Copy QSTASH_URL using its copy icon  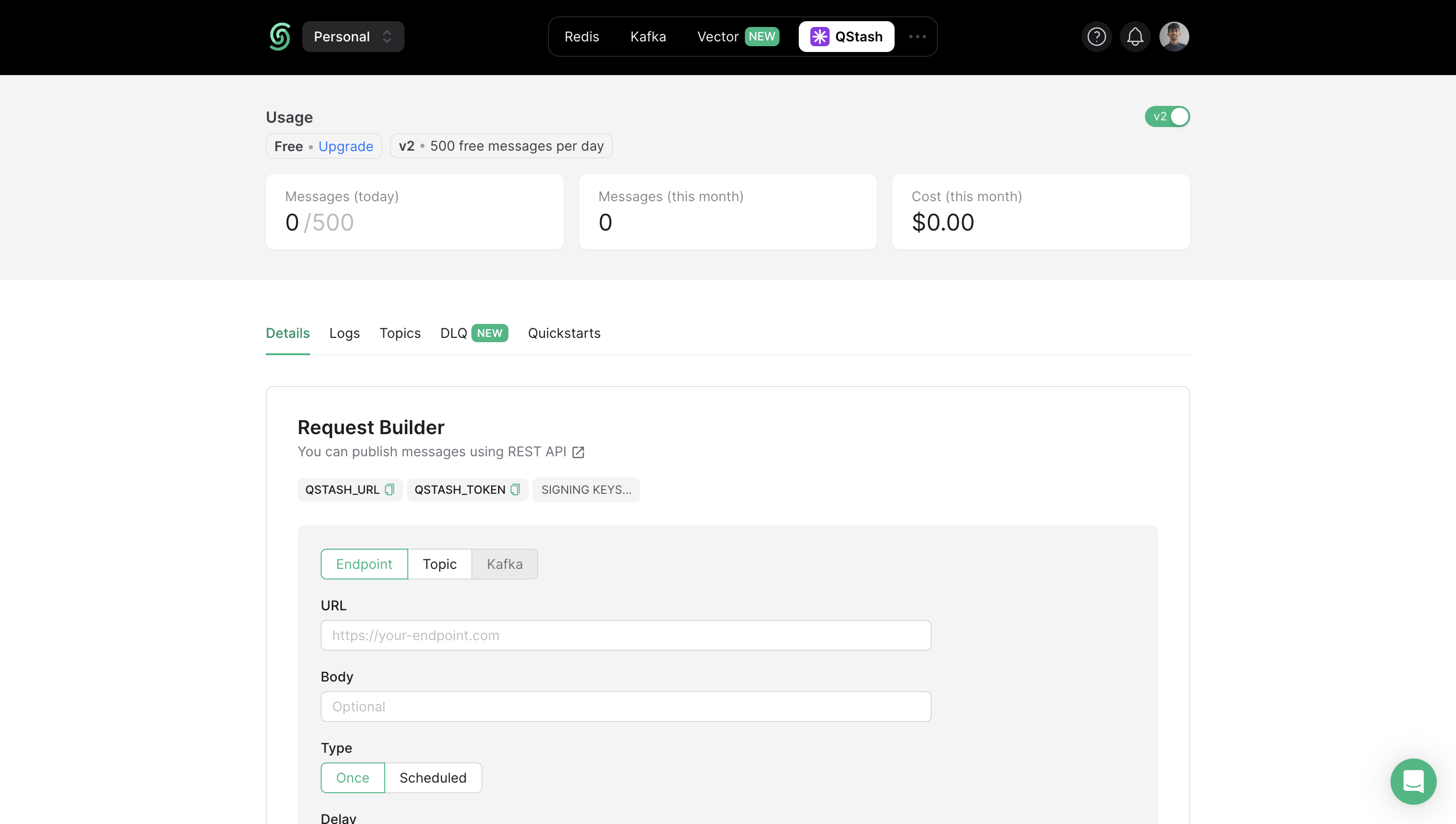pyautogui.click(x=389, y=489)
